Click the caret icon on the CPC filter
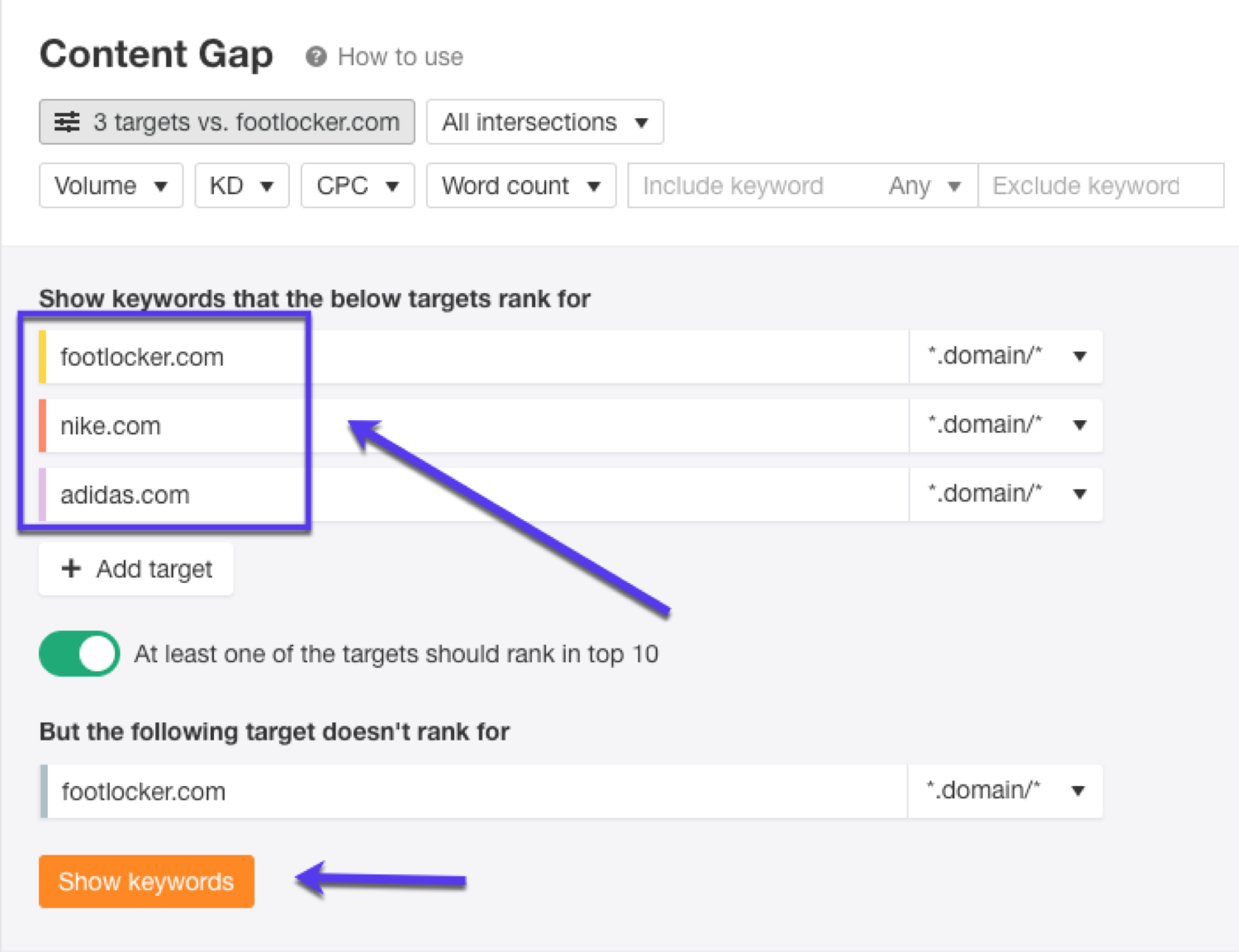This screenshot has height=952, width=1239. 390,186
